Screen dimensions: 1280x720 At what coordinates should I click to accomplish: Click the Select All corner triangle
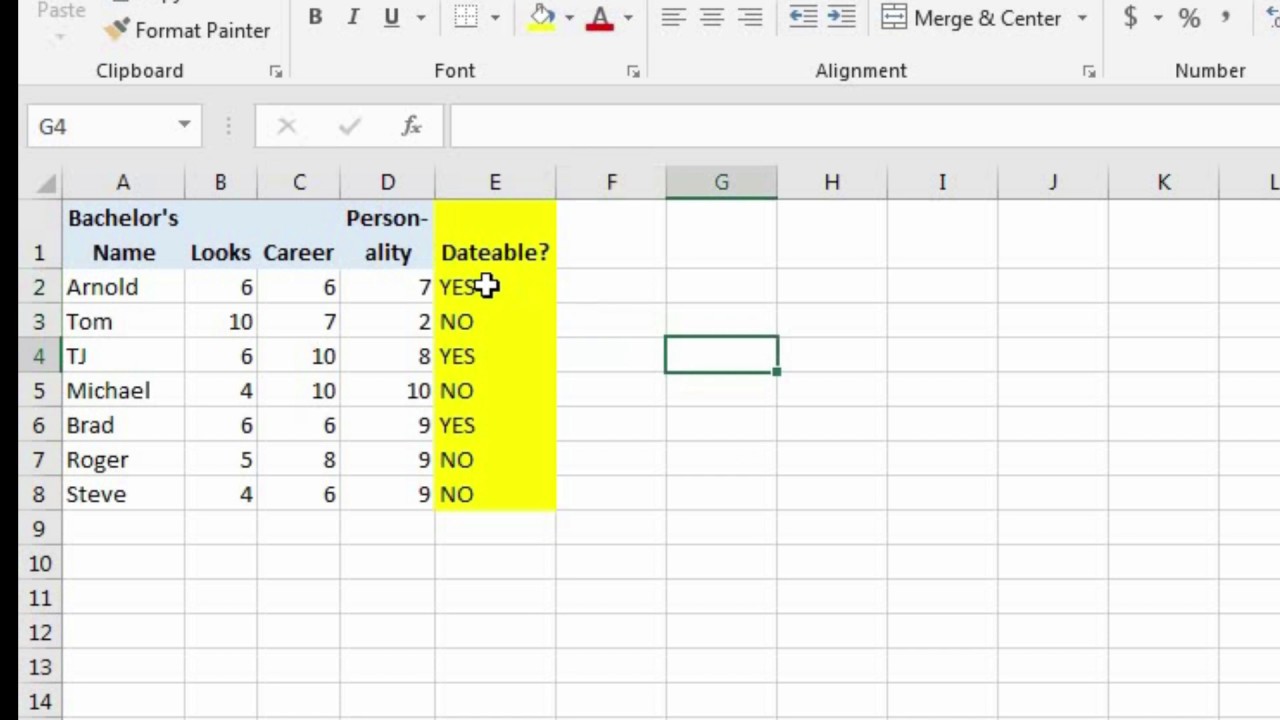[45, 183]
